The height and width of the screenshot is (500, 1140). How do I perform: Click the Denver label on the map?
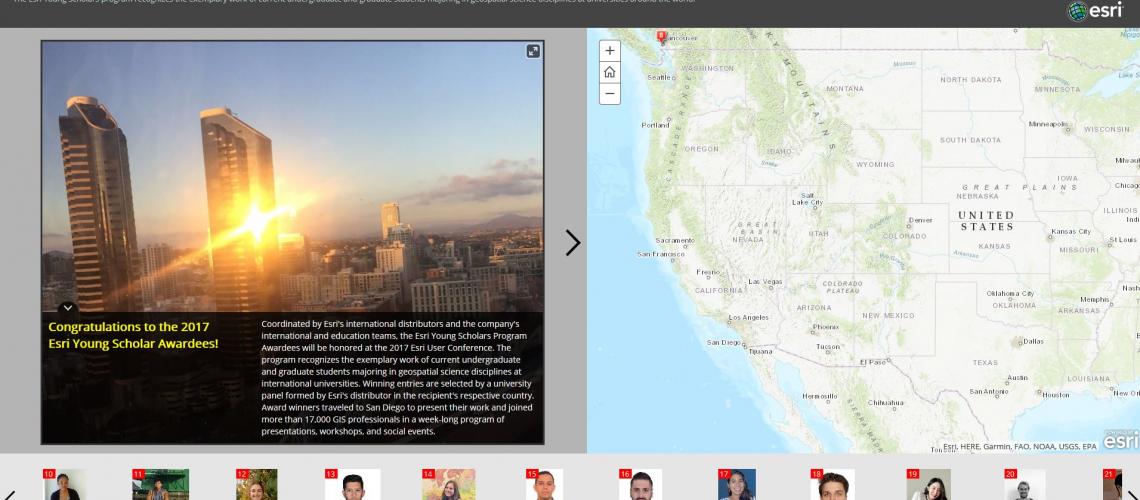pos(920,220)
